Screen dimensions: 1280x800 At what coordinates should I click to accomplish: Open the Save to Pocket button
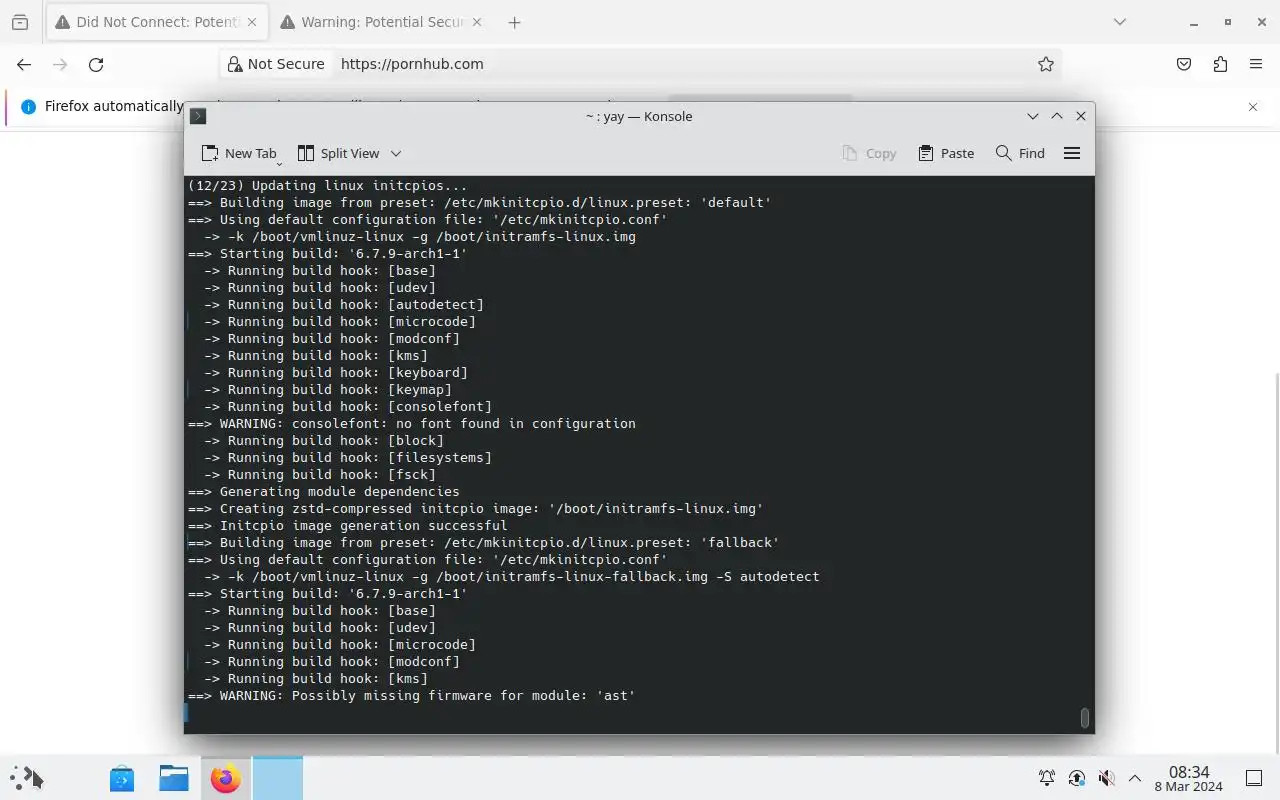point(1184,64)
